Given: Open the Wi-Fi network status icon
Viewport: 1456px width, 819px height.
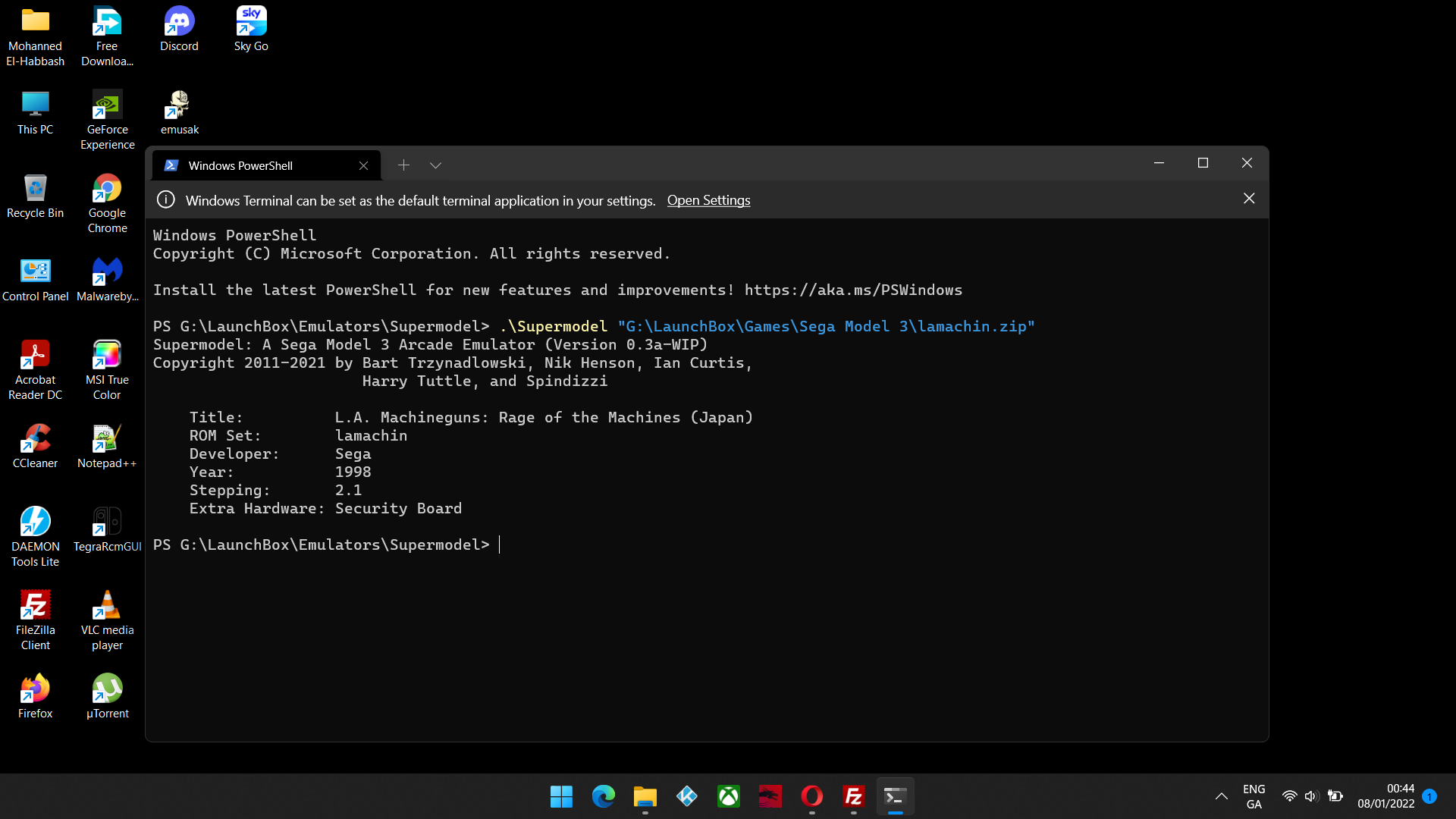Looking at the screenshot, I should [1289, 796].
